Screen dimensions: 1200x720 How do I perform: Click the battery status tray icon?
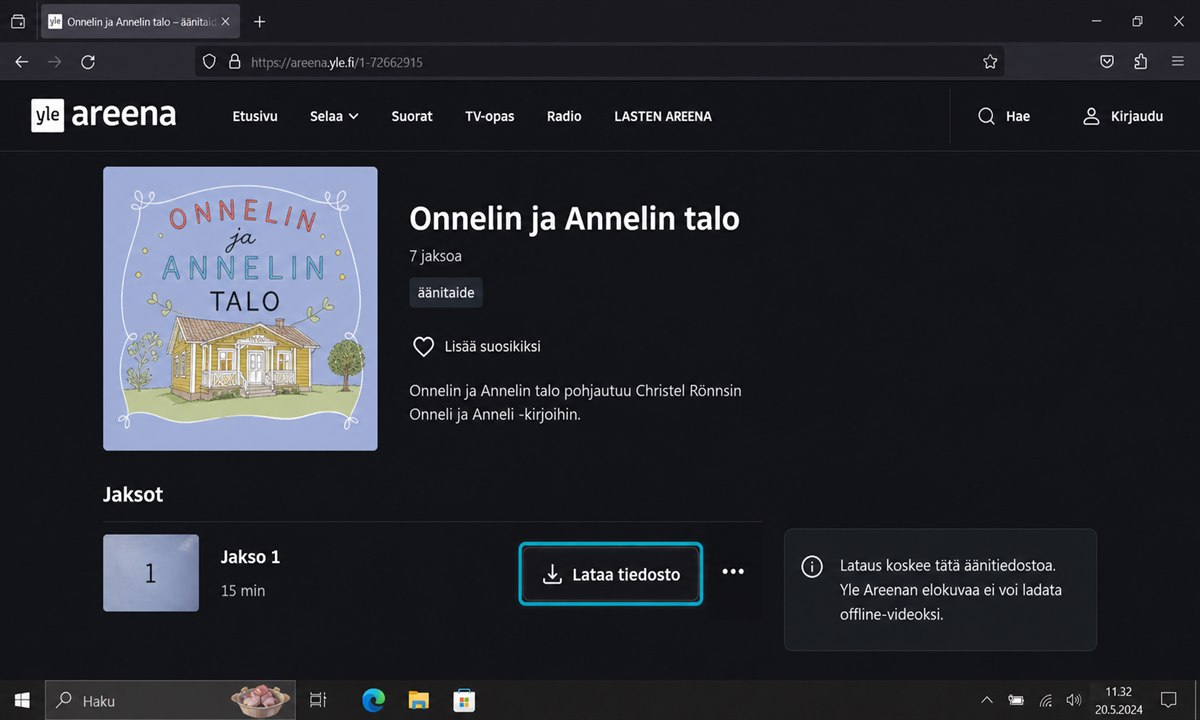tap(1017, 700)
